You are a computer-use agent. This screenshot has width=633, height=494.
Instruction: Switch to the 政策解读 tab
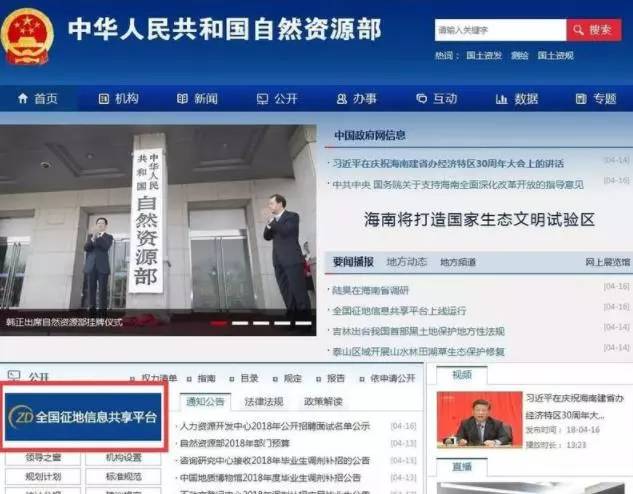(x=323, y=402)
